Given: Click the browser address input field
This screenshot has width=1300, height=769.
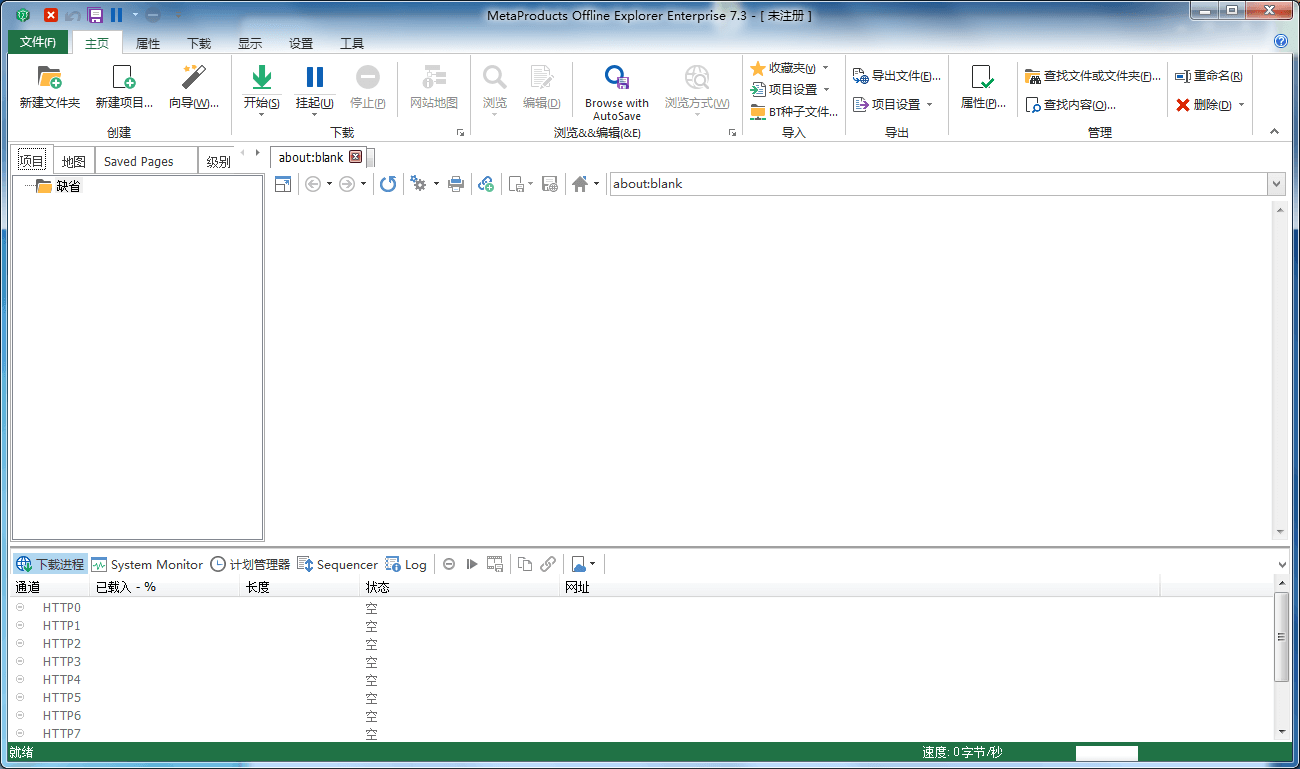Looking at the screenshot, I should [938, 184].
